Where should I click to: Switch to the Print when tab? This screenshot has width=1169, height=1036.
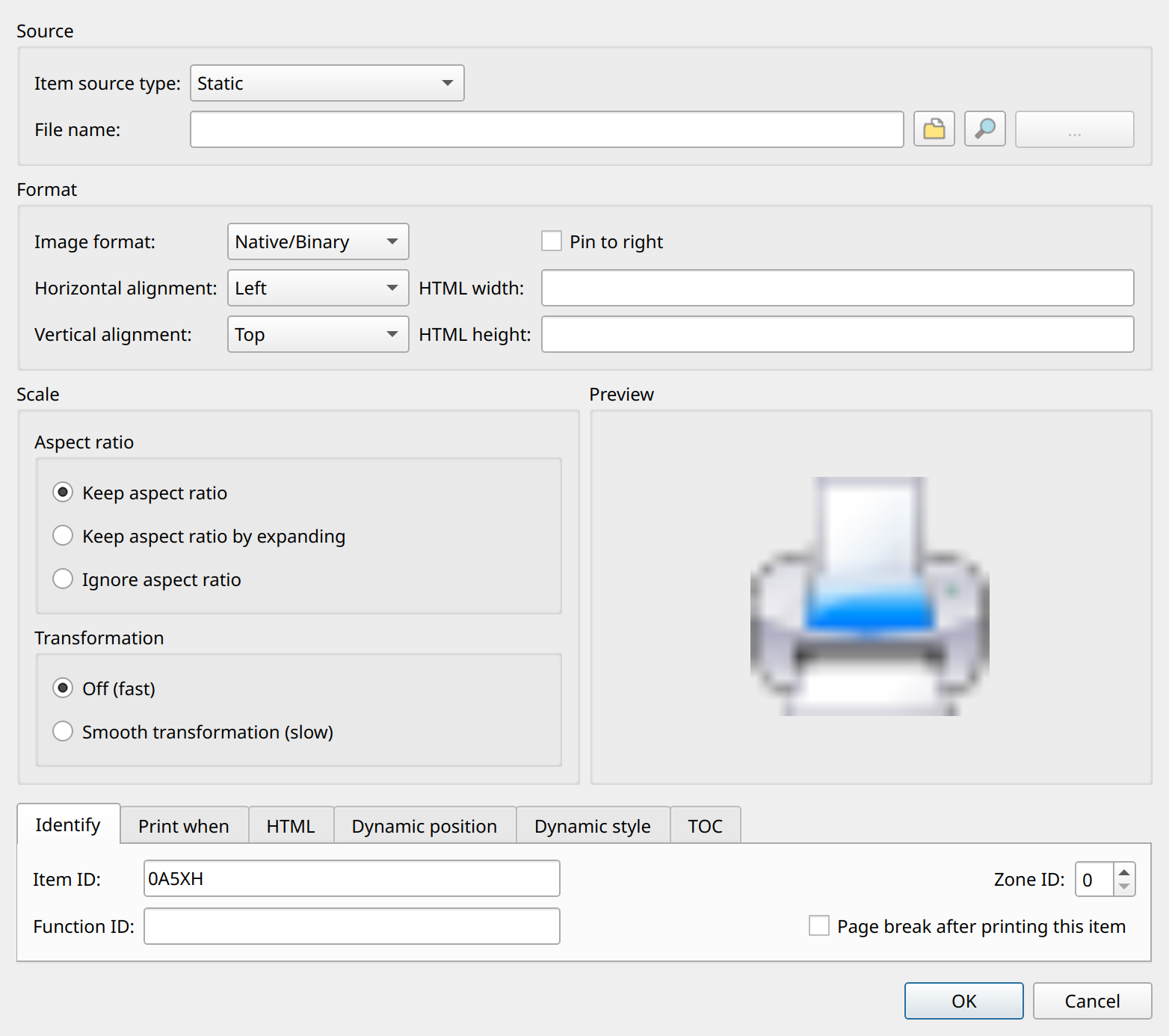pyautogui.click(x=184, y=826)
